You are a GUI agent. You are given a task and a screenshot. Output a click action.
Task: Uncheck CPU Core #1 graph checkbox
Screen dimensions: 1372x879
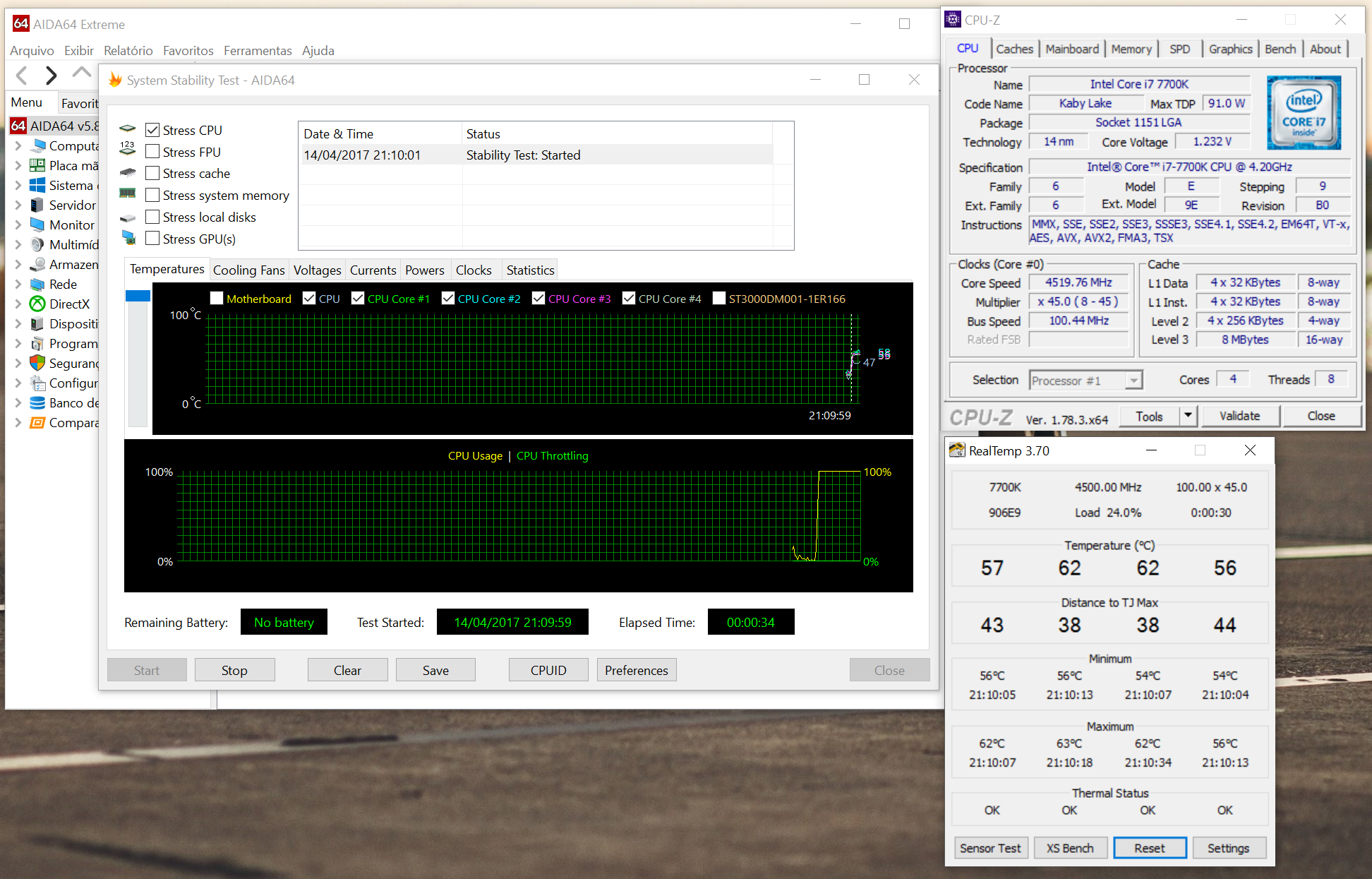point(357,298)
